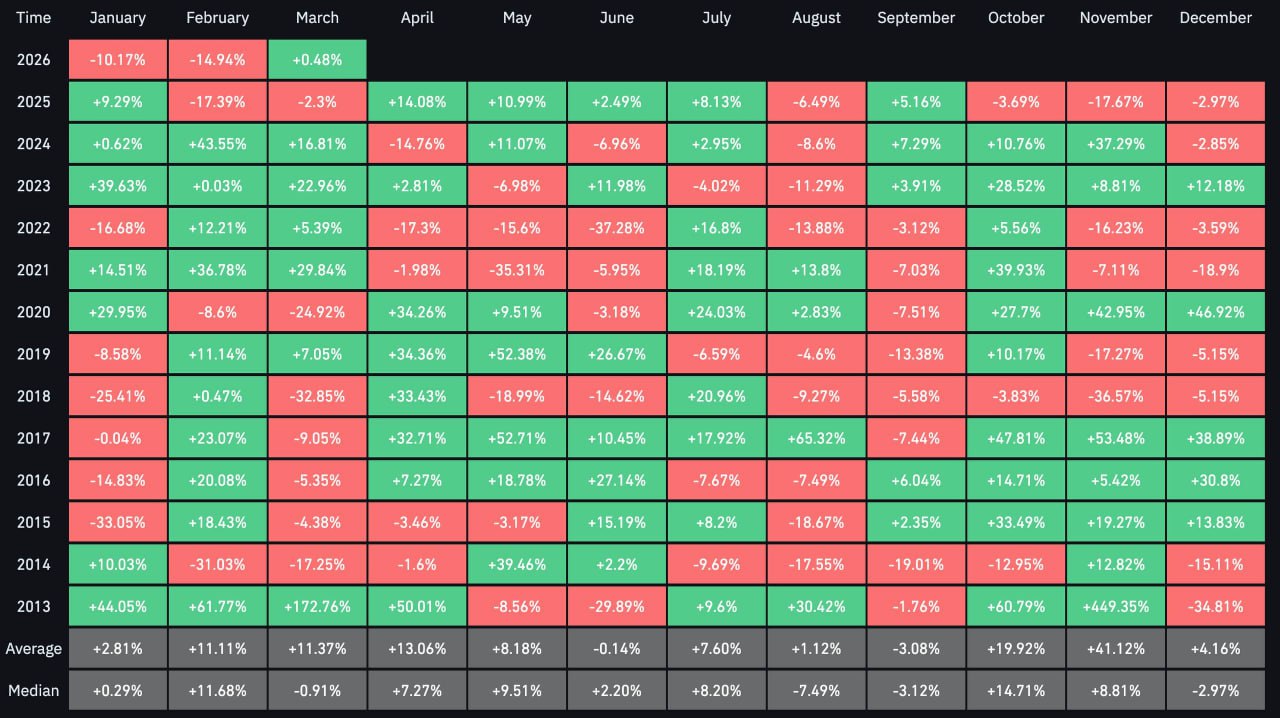Image resolution: width=1280 pixels, height=718 pixels.
Task: Click the March column header
Action: [317, 18]
